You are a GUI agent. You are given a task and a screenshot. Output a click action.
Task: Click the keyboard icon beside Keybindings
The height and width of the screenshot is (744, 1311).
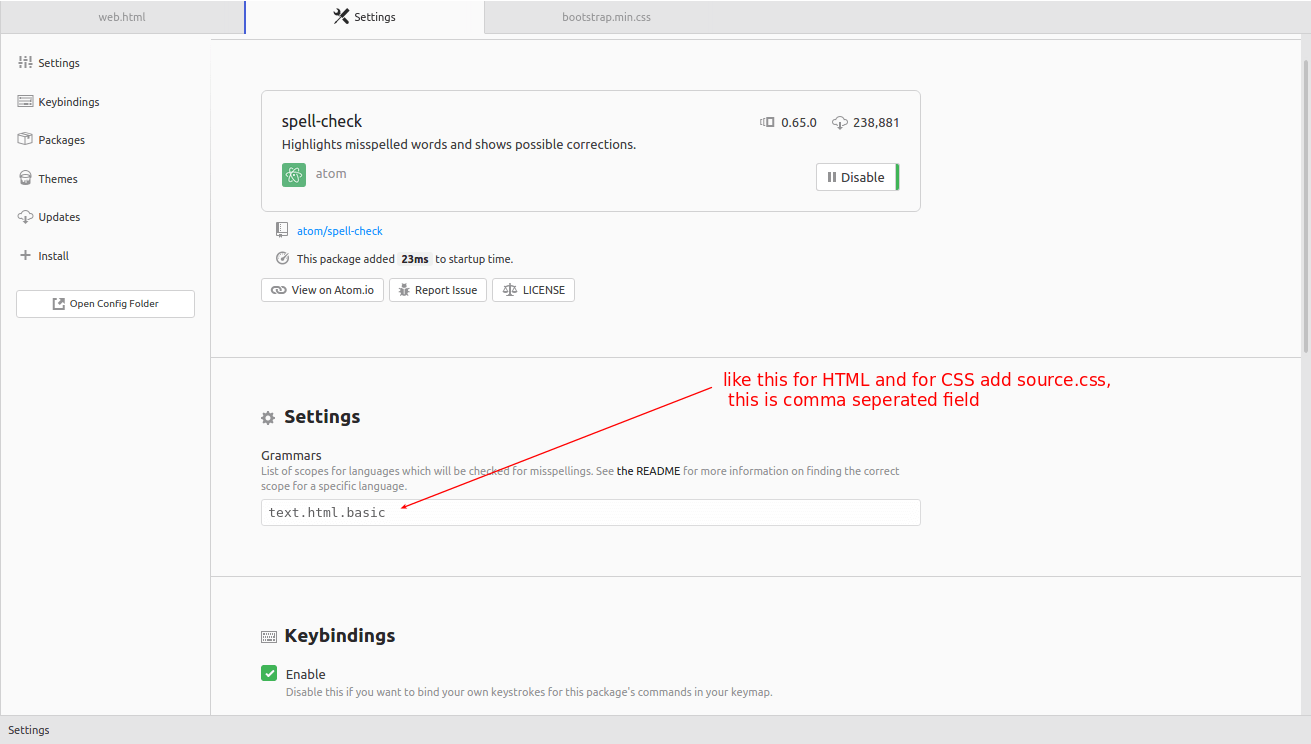click(26, 101)
